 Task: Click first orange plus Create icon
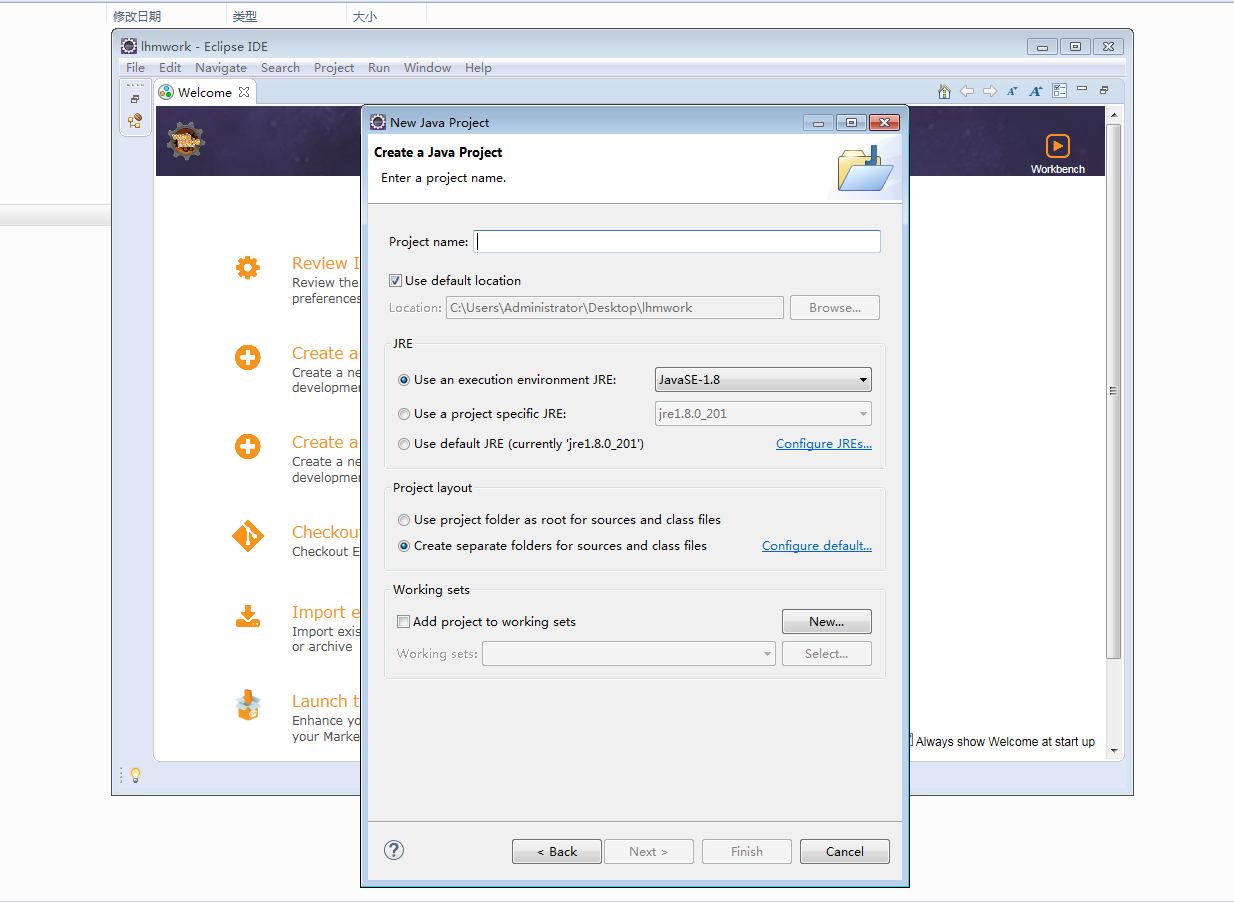(247, 357)
